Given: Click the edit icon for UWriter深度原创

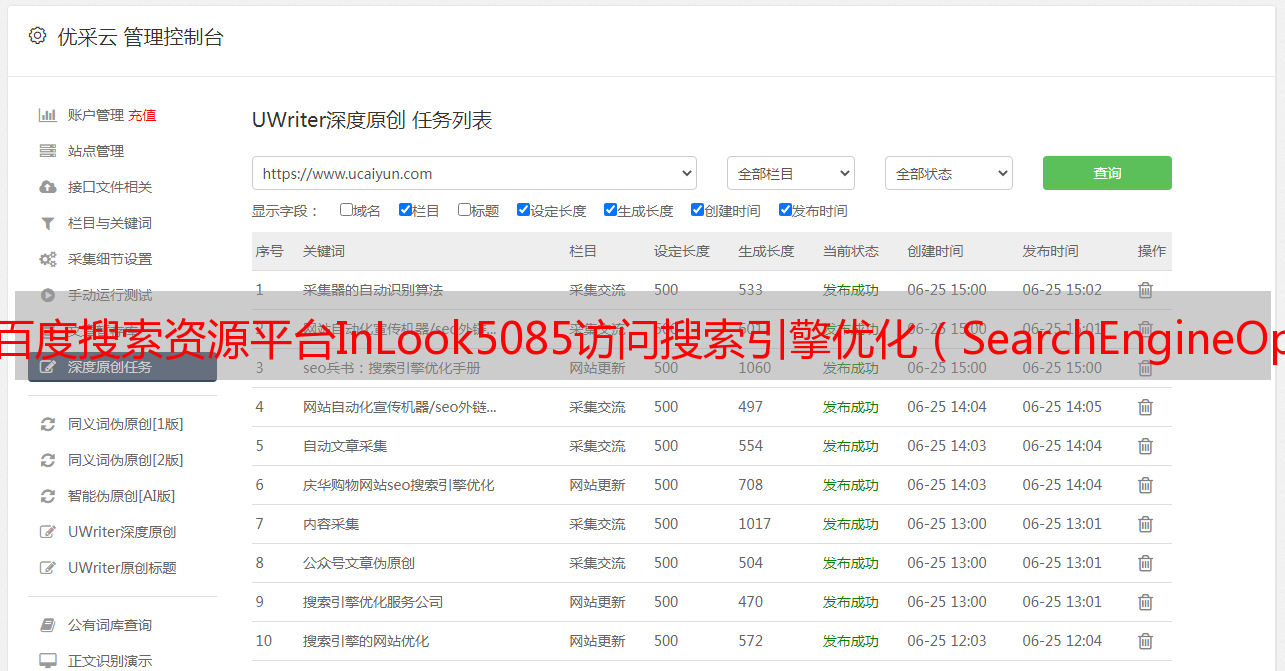Looking at the screenshot, I should (47, 532).
